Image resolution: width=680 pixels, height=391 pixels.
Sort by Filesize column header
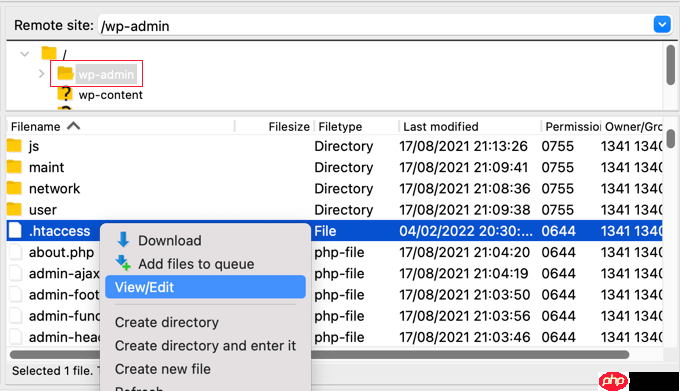pyautogui.click(x=289, y=127)
